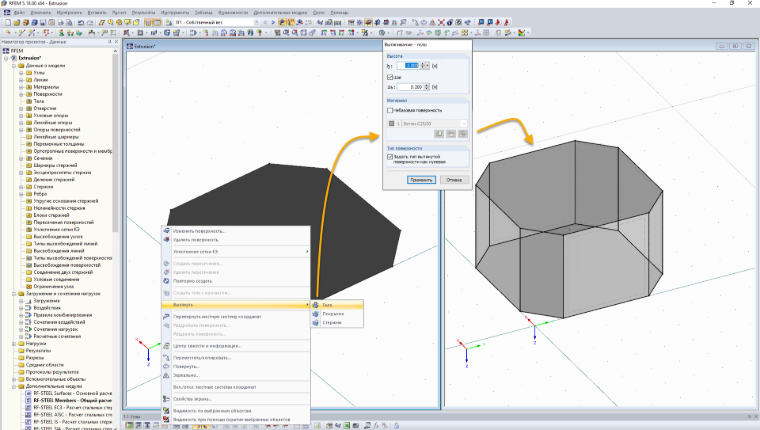This screenshot has height=430, width=760.
Task: Open material library icon in extrusion dialog
Action: tap(439, 134)
